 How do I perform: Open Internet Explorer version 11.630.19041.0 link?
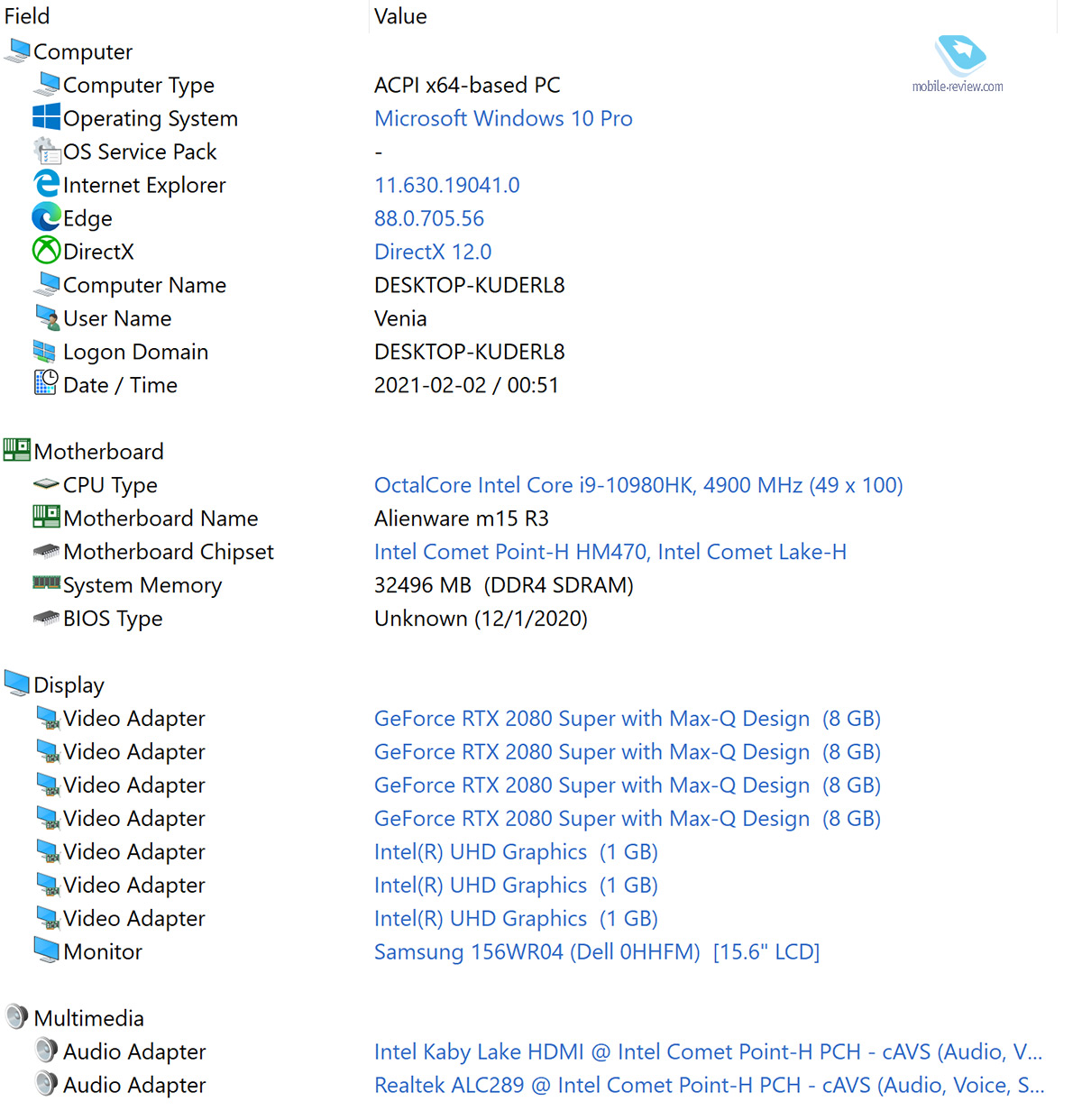click(447, 185)
